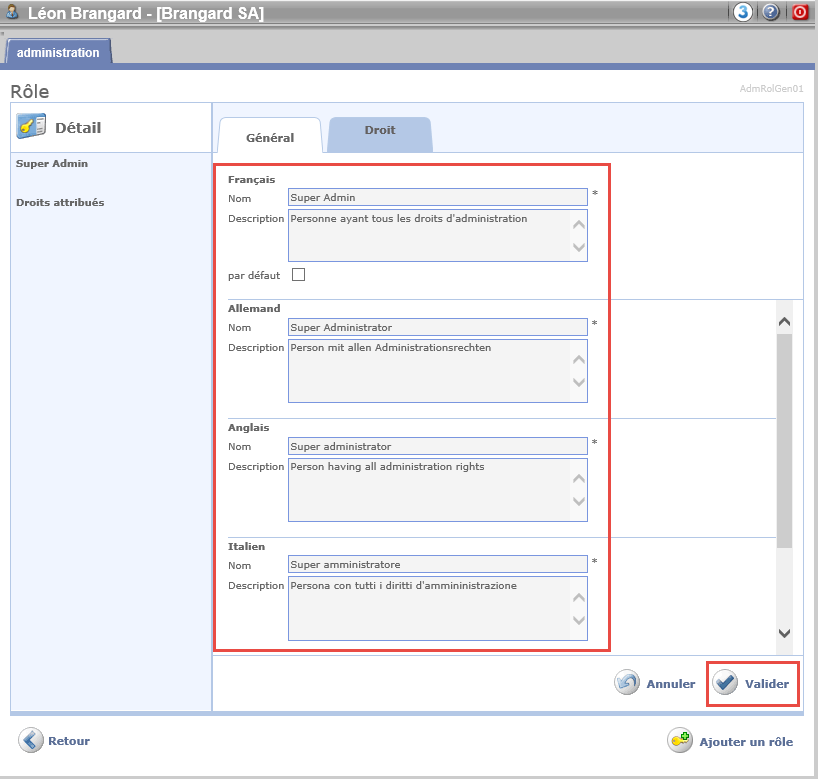Toggle the 'par défaut' checkbox
Viewport: 818px width, 779px height.
298,275
